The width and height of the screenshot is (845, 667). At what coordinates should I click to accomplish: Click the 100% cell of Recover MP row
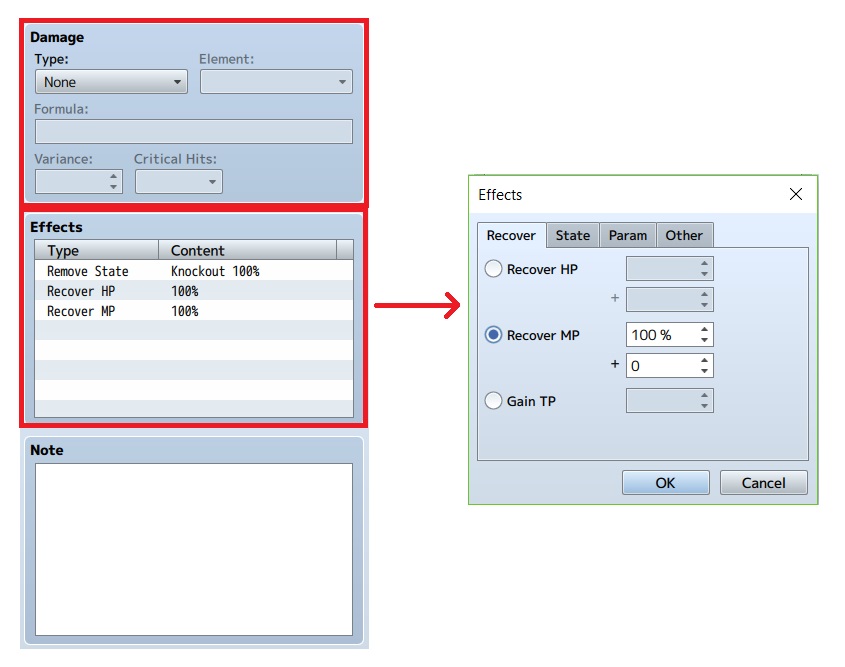coord(185,311)
